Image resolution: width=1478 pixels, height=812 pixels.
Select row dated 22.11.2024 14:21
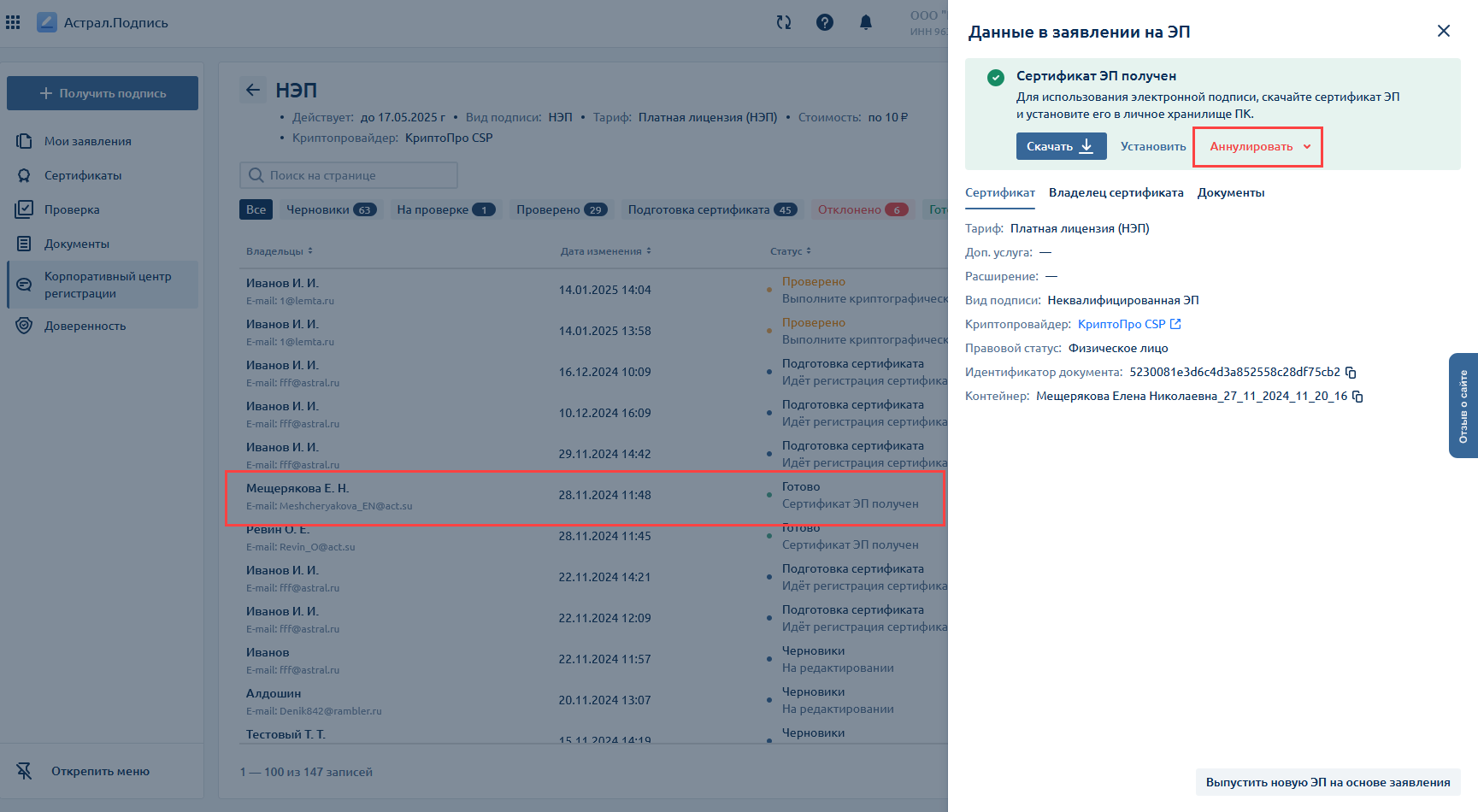tap(593, 577)
